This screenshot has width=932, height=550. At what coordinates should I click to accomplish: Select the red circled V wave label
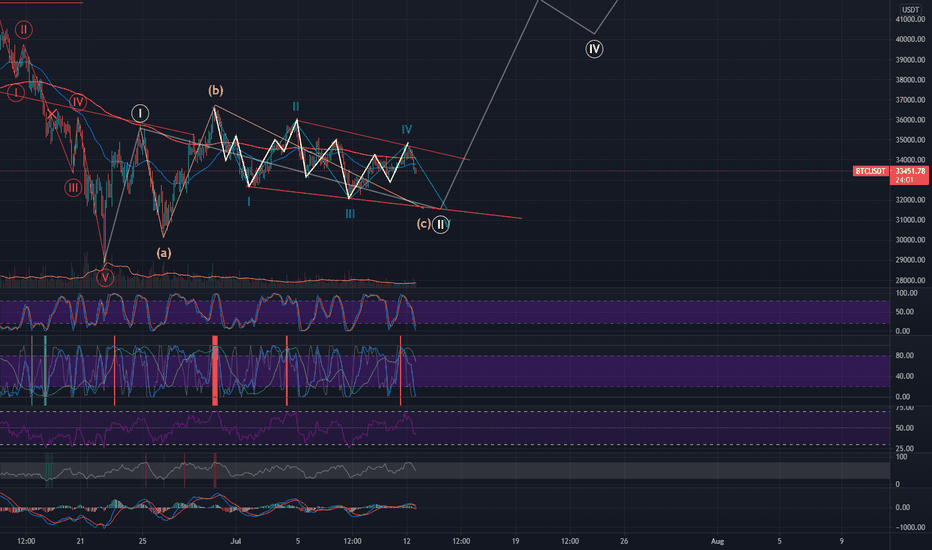pos(105,277)
